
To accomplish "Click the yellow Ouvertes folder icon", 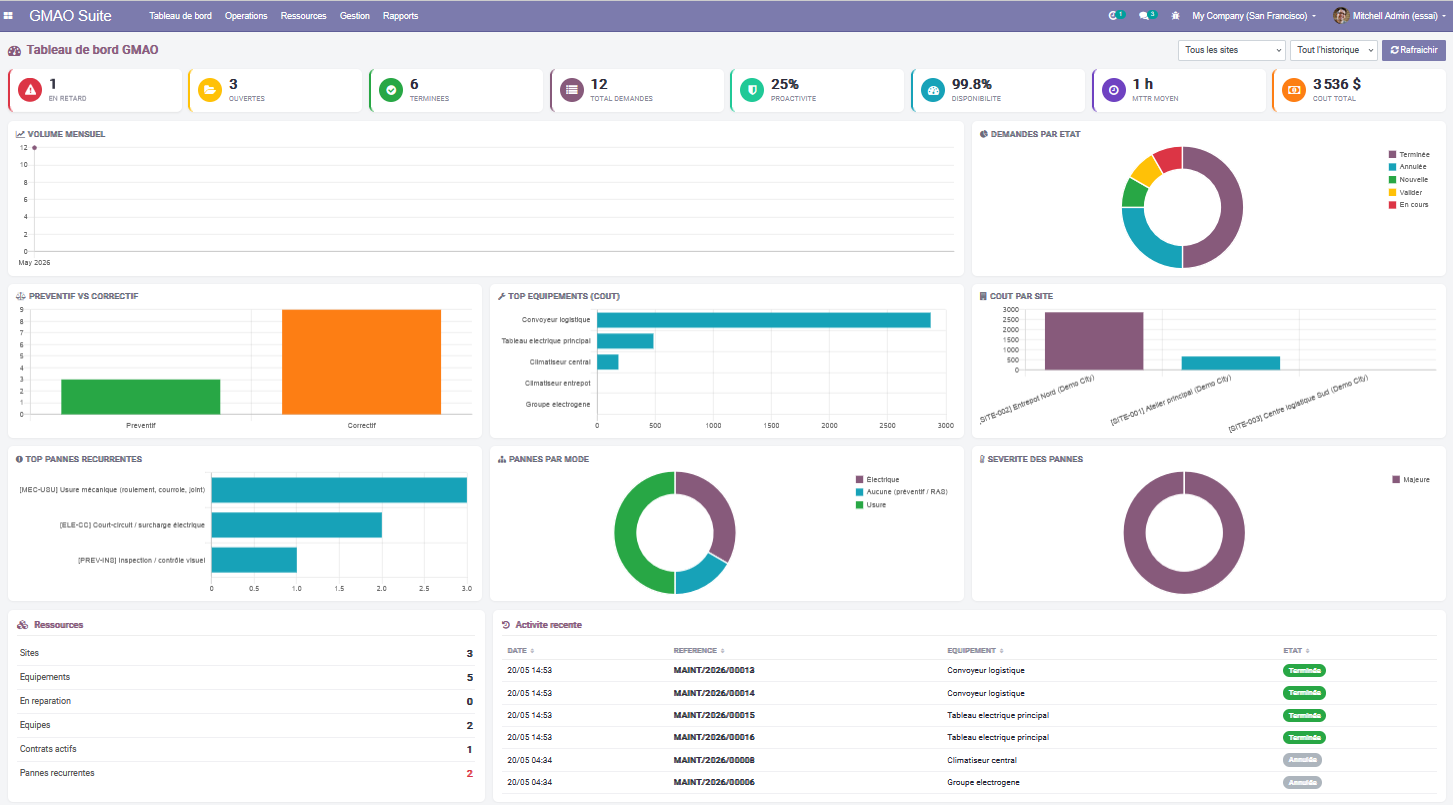I will tap(210, 90).
